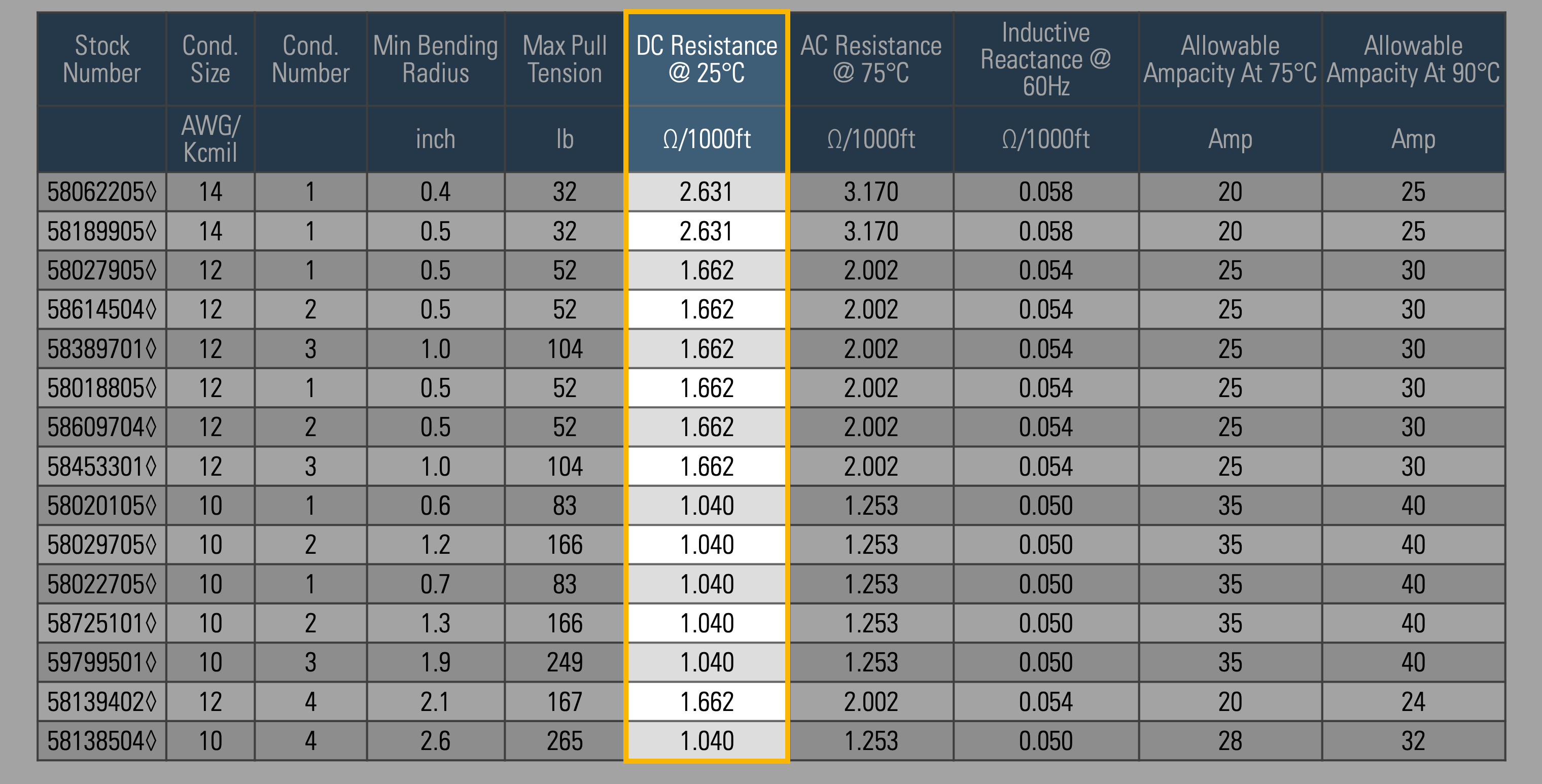Click conductor number 3 in row 59799501
The height and width of the screenshot is (784, 1542).
click(x=310, y=662)
